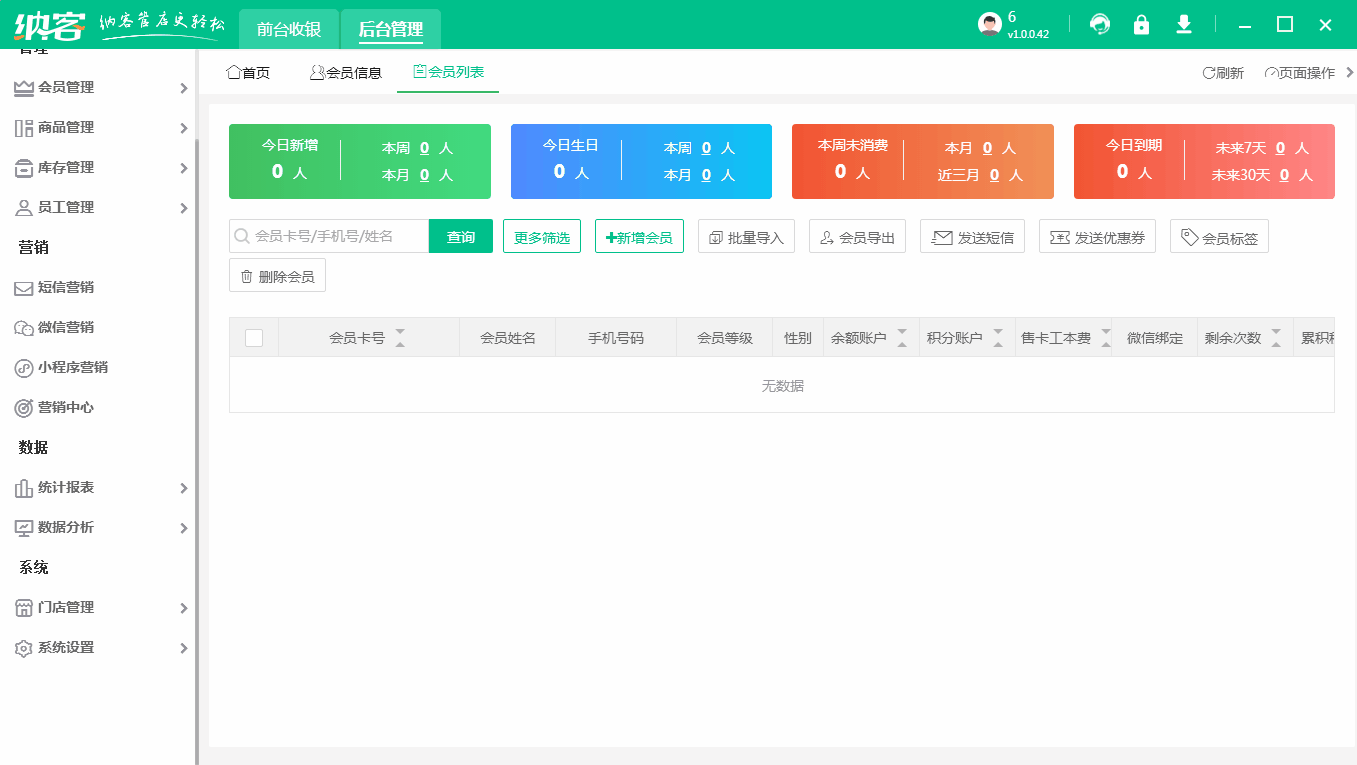Expand the 会员管理 sidebar section
The width and height of the screenshot is (1357, 765).
(62, 87)
